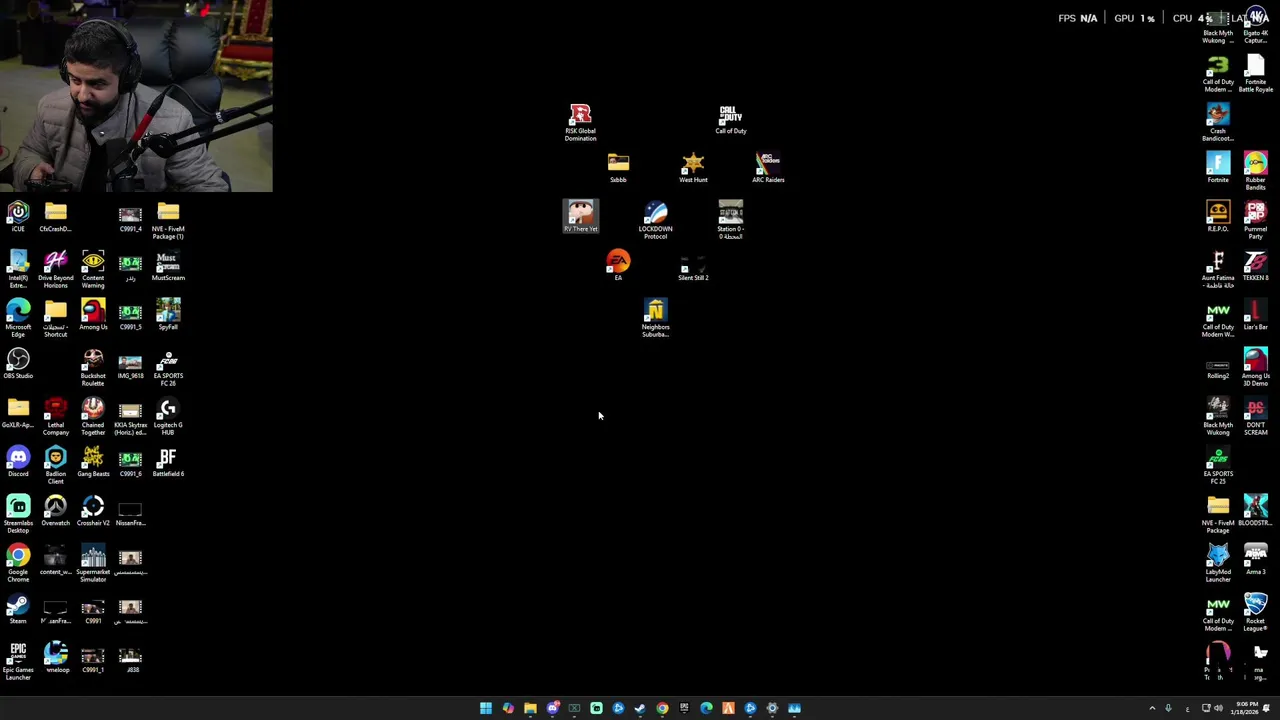Select the SpyFall desktop icon
1280x720 pixels.
[x=168, y=315]
